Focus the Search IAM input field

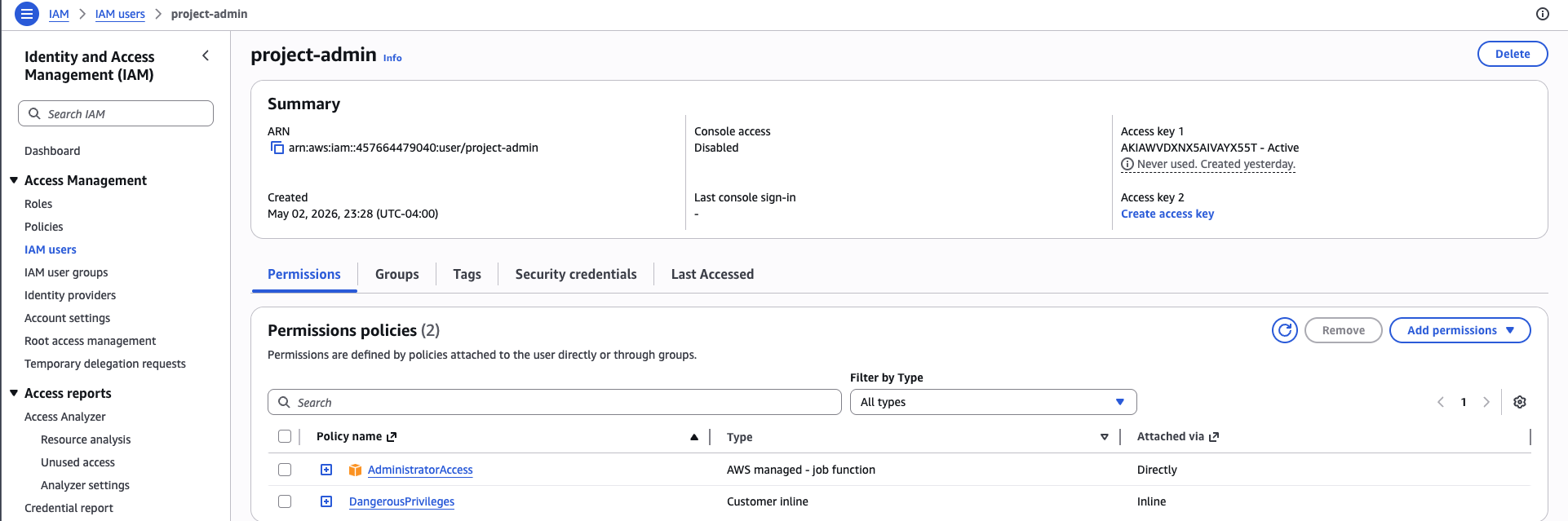tap(116, 113)
